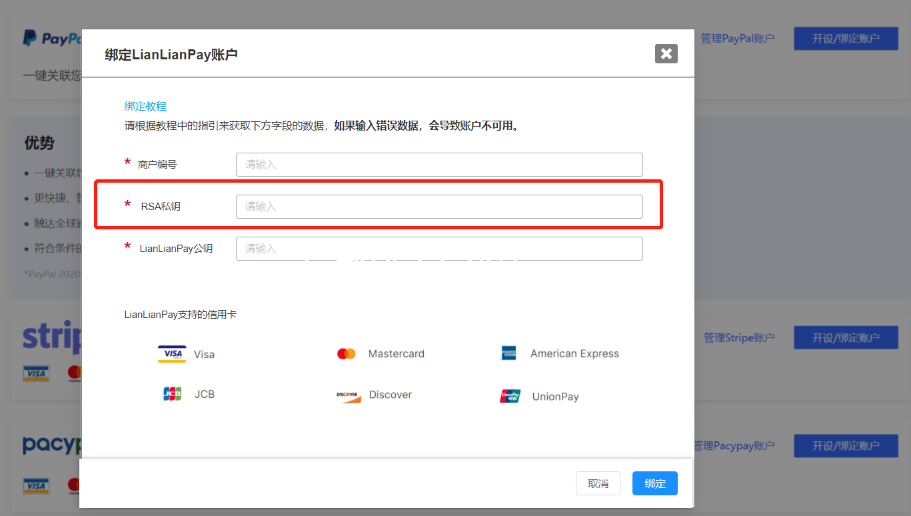
Task: Click the 优势 heading in background
Action: 39,143
